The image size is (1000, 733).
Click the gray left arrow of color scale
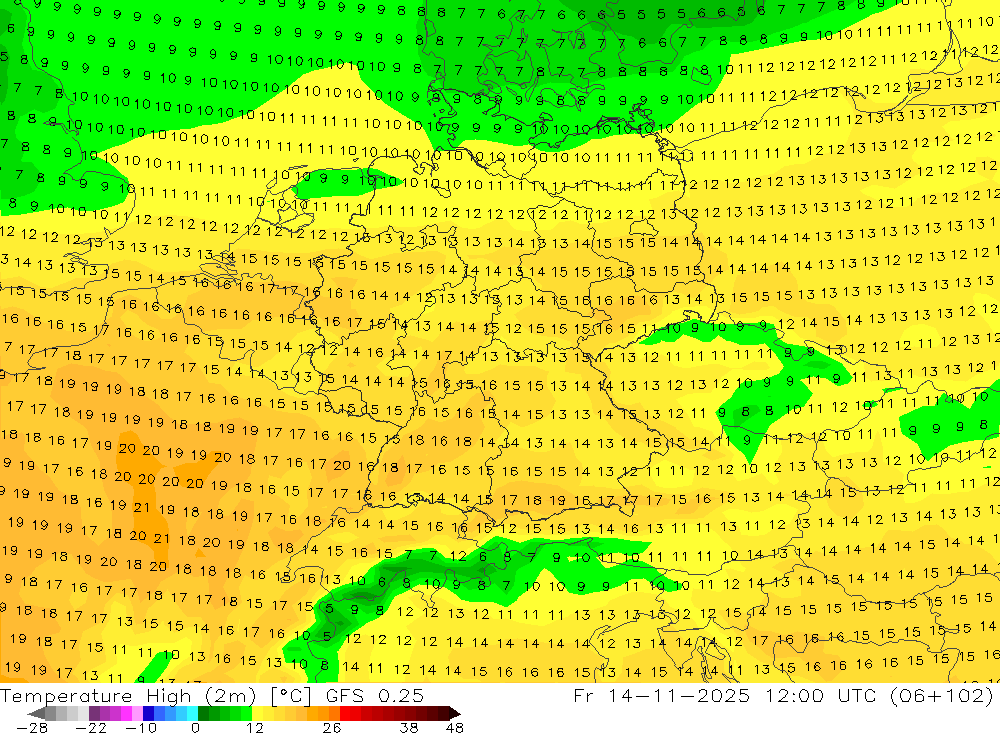(36, 713)
